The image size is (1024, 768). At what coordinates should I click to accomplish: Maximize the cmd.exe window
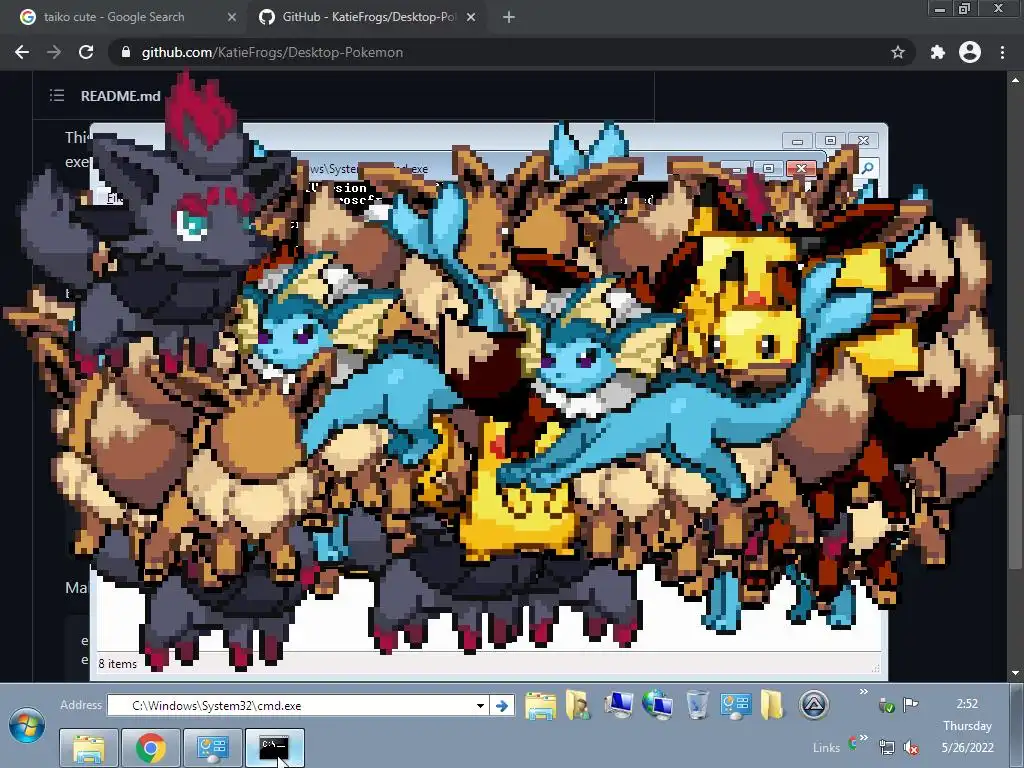769,168
